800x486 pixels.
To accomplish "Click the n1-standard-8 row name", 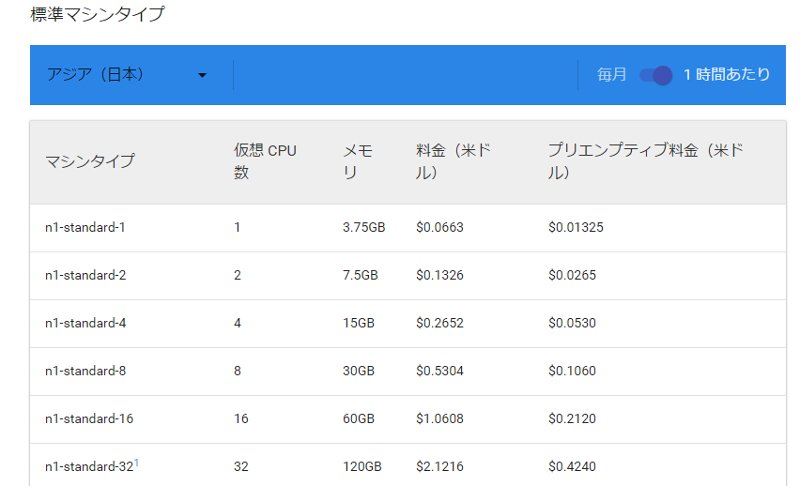I will (85, 371).
